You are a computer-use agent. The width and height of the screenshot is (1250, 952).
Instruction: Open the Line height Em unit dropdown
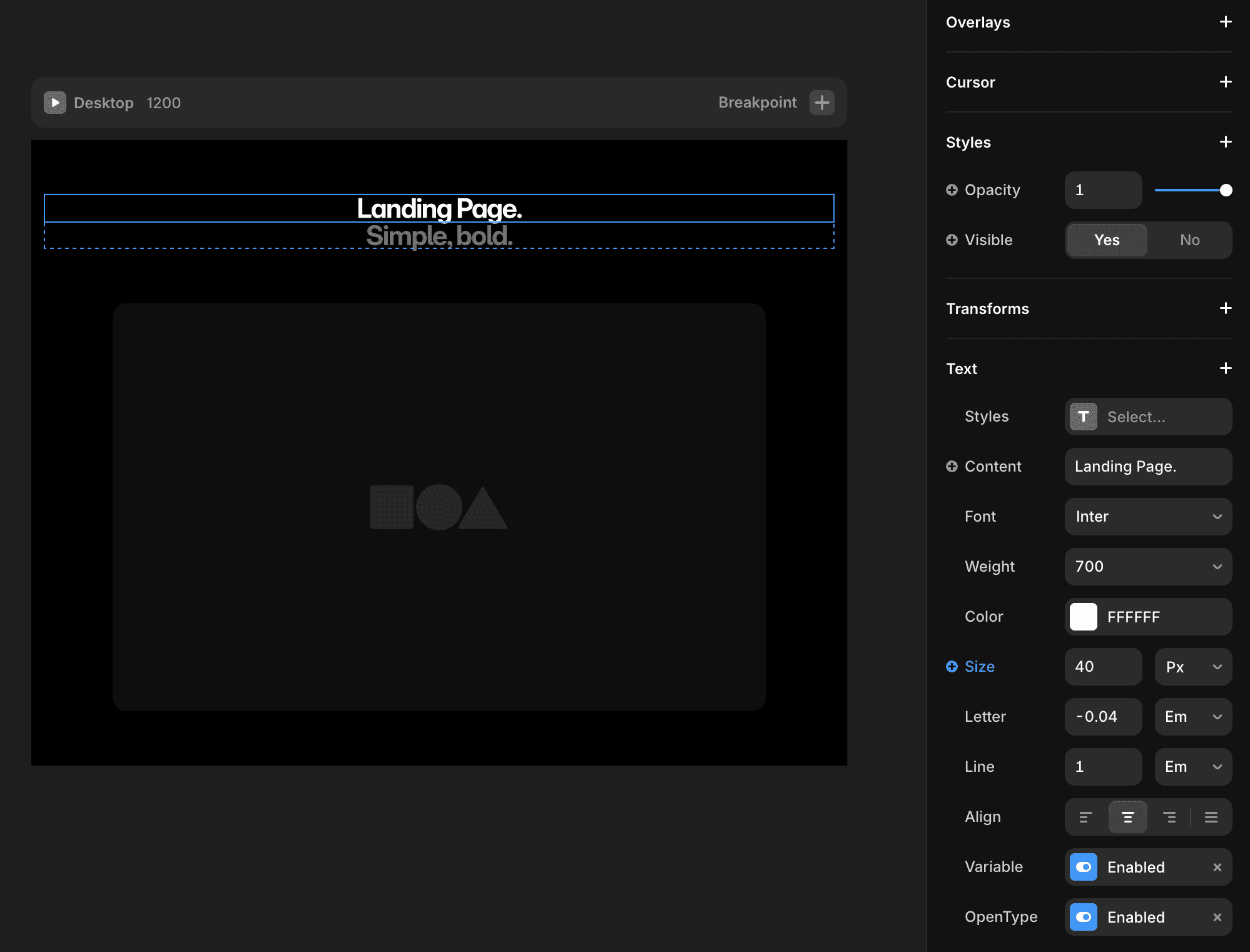[1193, 767]
